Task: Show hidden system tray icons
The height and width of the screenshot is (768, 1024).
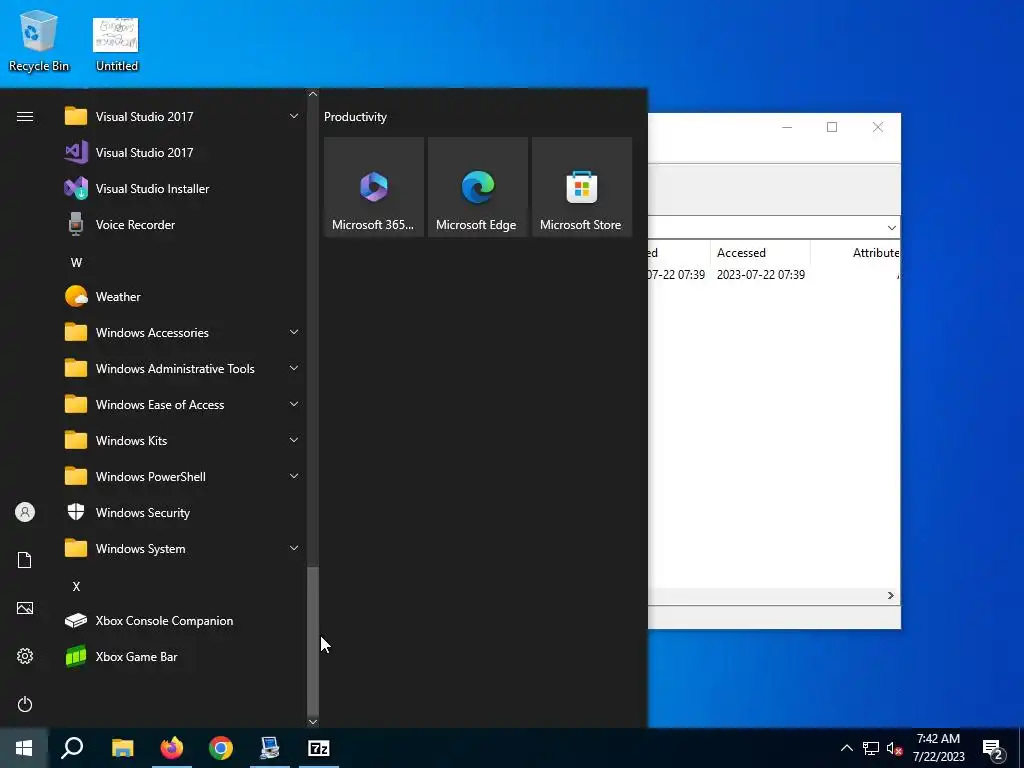Action: 846,748
